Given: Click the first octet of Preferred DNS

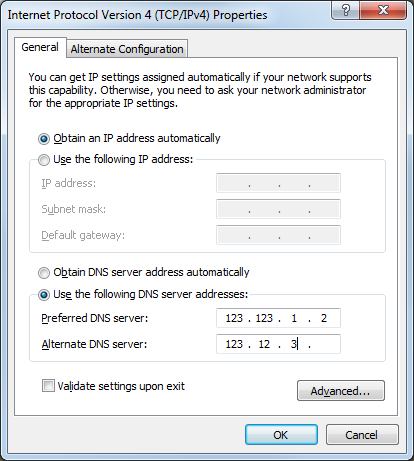Looking at the screenshot, I should coord(234,318).
